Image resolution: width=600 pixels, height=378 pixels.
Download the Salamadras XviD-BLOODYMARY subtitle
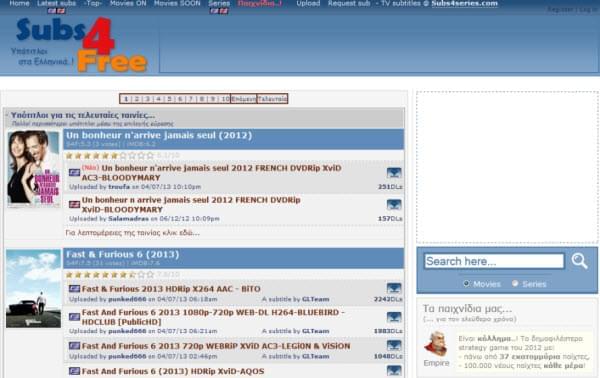(x=394, y=205)
